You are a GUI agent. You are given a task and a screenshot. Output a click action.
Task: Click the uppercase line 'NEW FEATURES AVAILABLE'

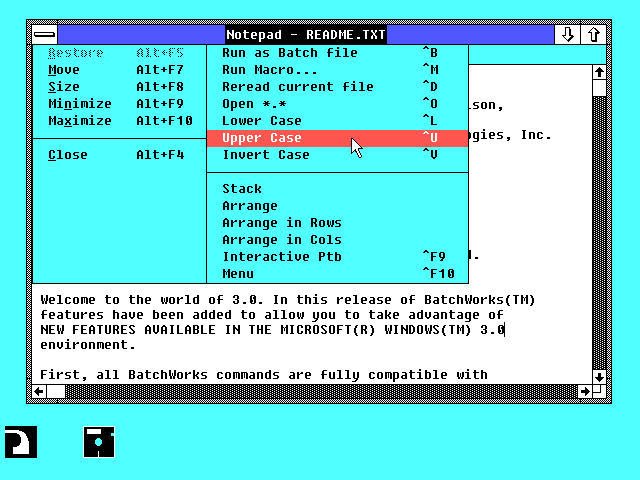pos(273,330)
